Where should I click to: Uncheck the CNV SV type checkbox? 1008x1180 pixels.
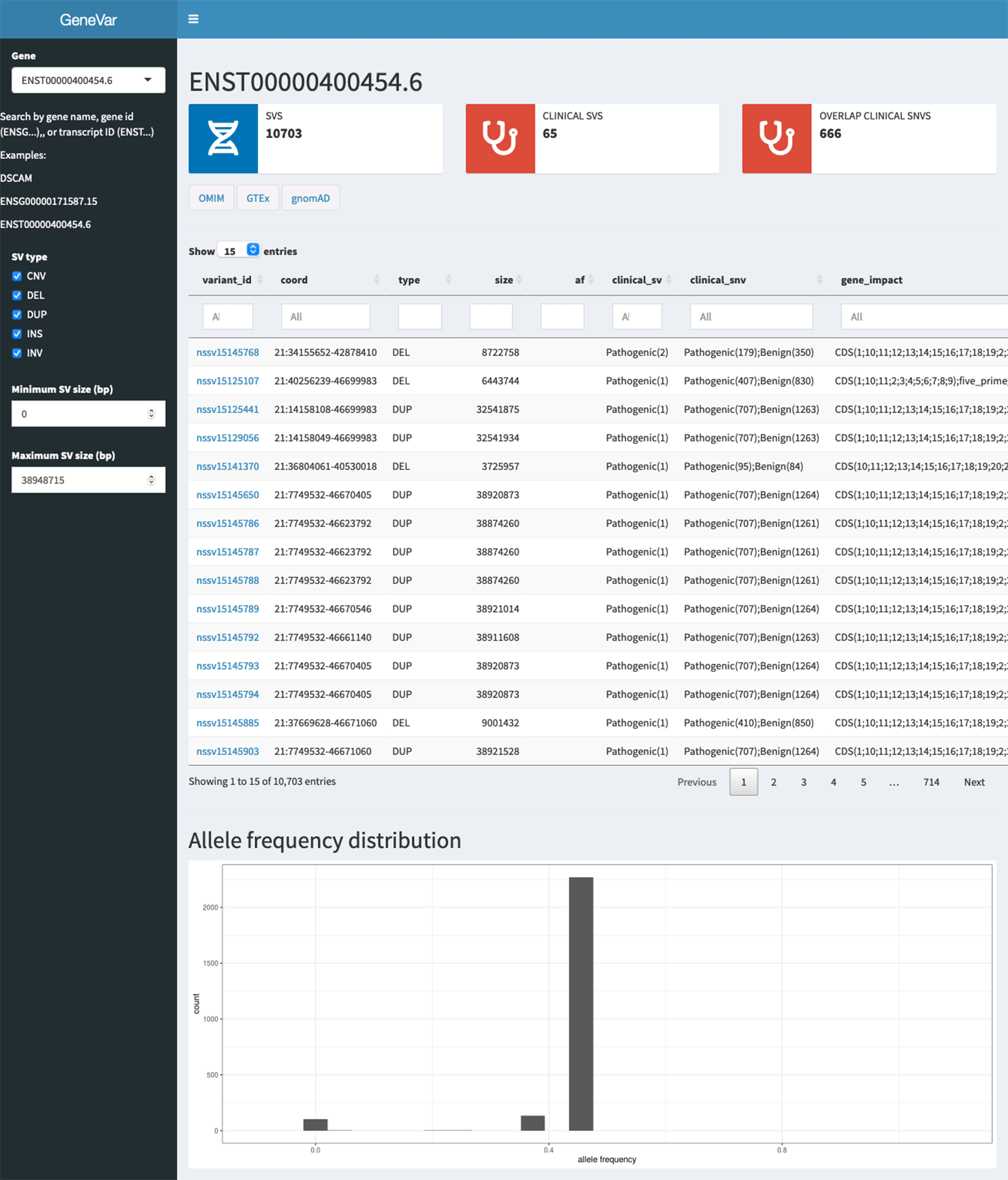17,276
